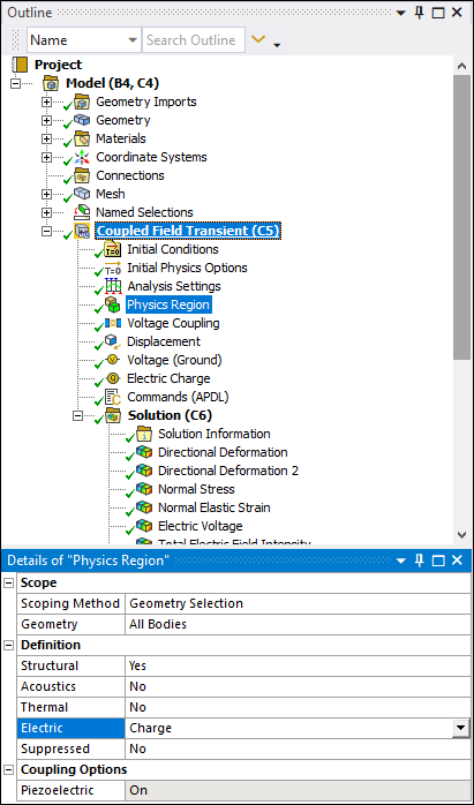Click the Piezoelectric On value
Image resolution: width=474 pixels, height=805 pixels.
point(297,790)
